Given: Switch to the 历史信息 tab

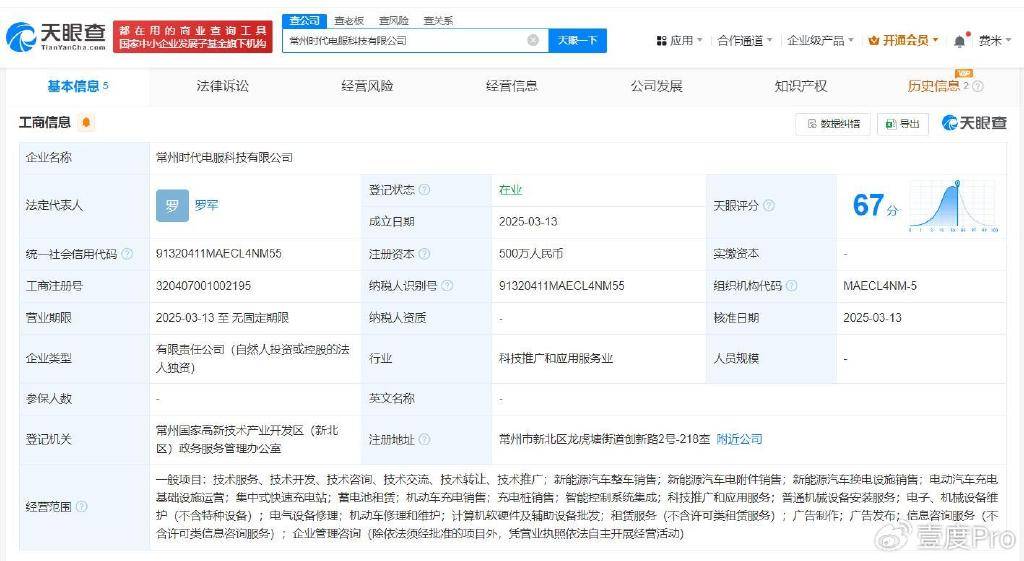Looking at the screenshot, I should point(934,86).
